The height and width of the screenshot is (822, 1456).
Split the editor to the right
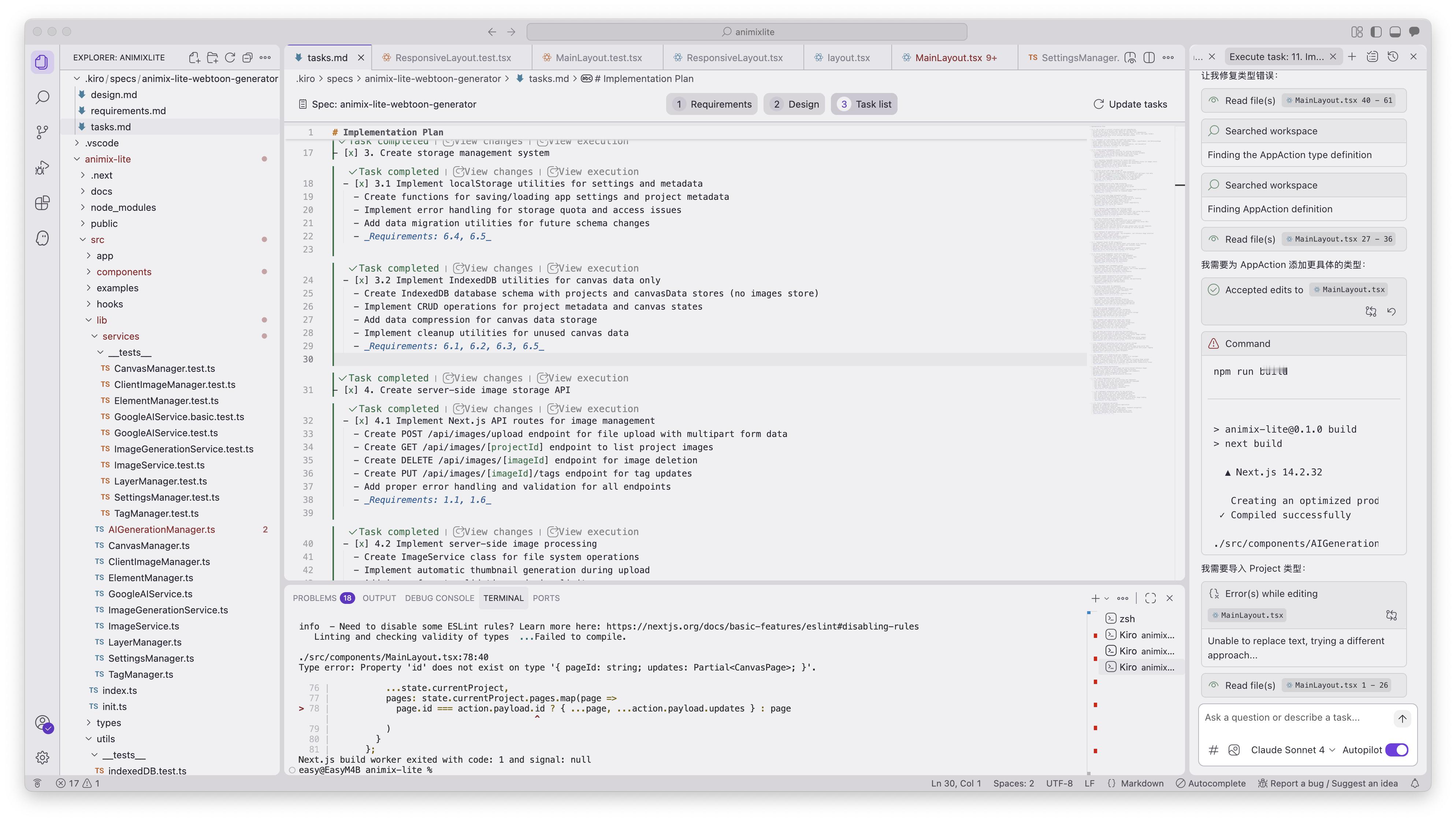[x=1149, y=57]
